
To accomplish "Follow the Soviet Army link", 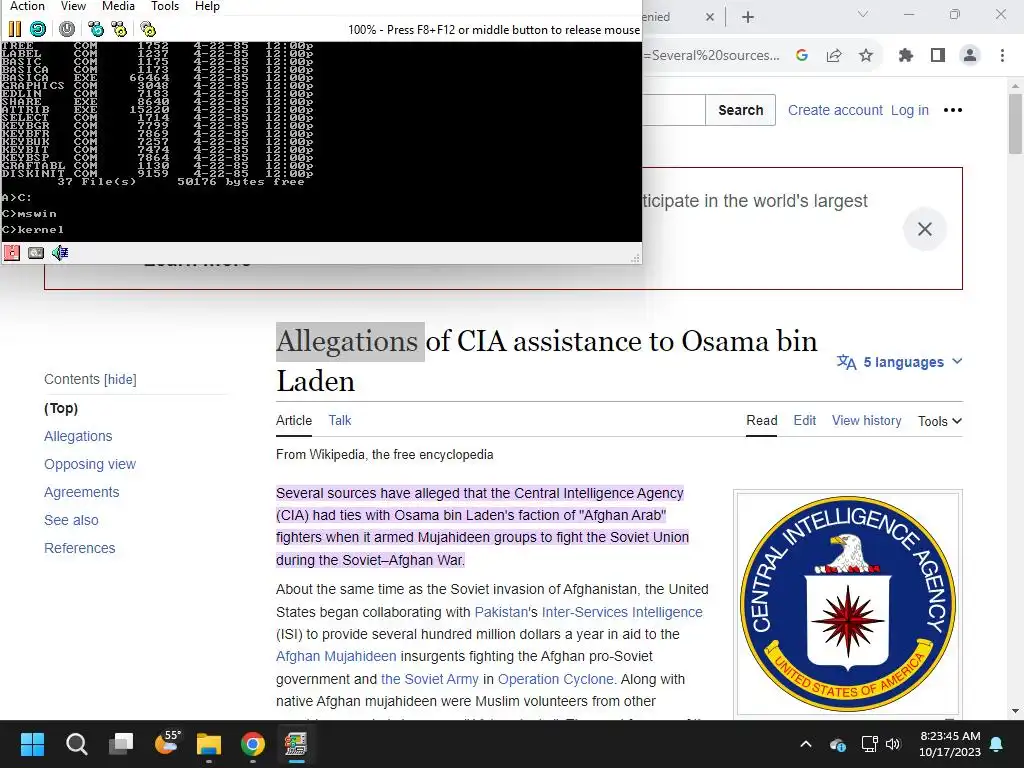I will [x=430, y=679].
